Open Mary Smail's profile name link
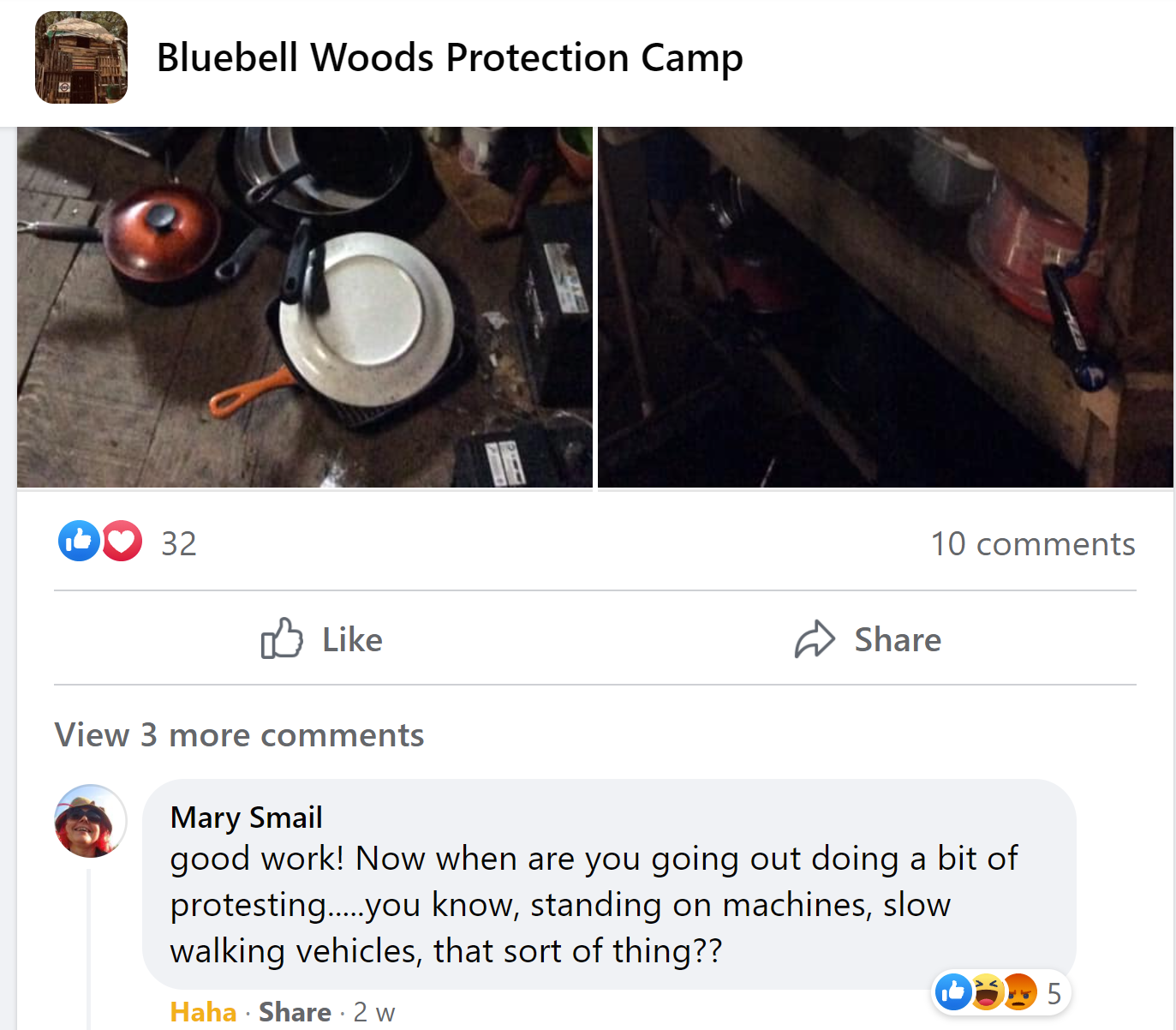1176x1030 pixels. click(x=247, y=817)
